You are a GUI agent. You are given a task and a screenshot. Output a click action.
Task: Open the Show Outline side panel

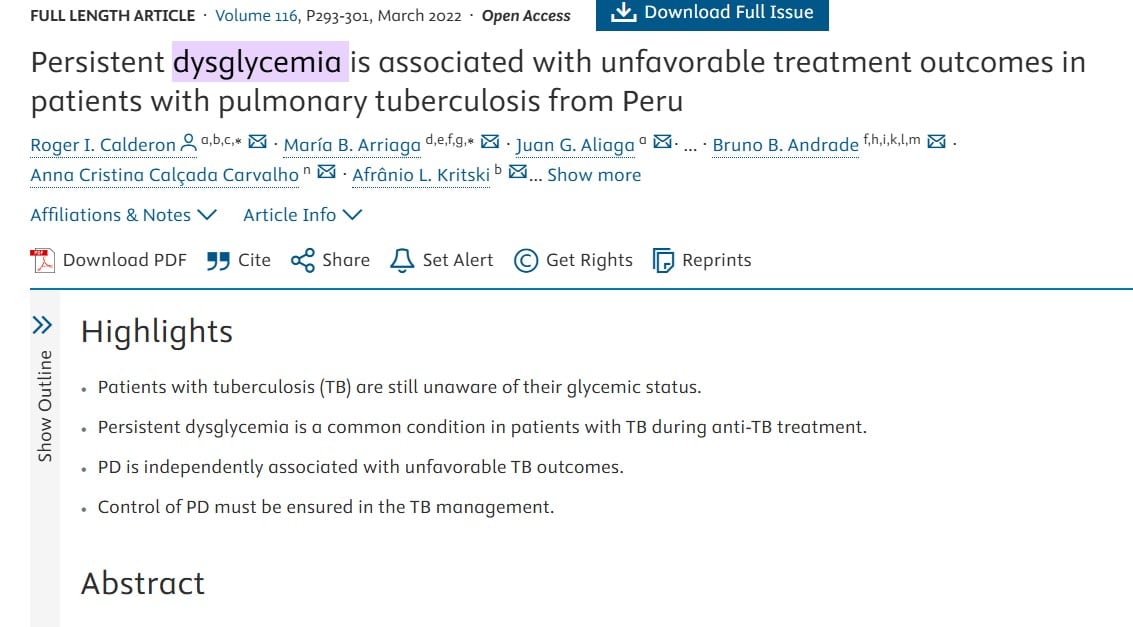coord(44,390)
